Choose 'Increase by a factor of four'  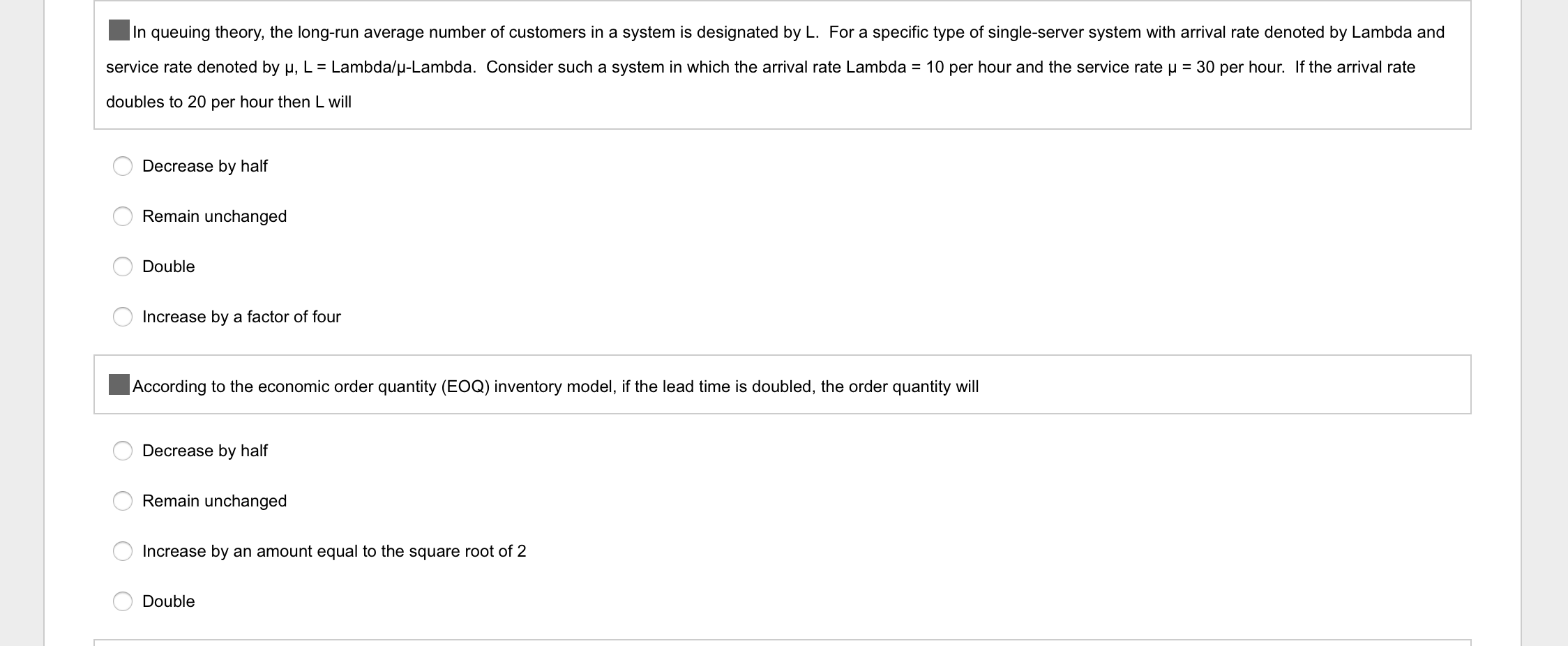123,316
